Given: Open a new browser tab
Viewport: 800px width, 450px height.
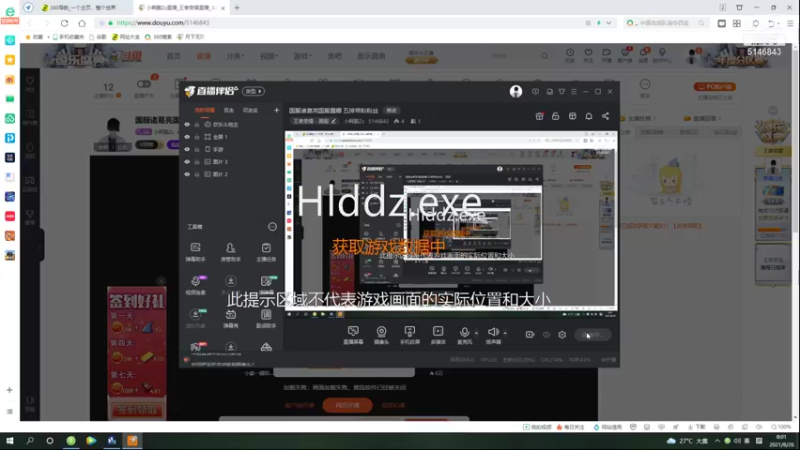Looking at the screenshot, I should click(237, 8).
